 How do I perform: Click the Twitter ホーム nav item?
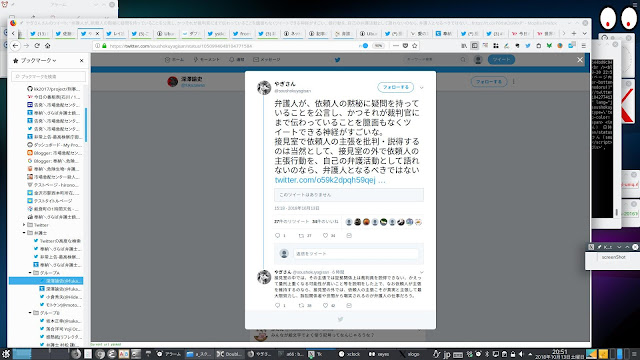coord(174,60)
